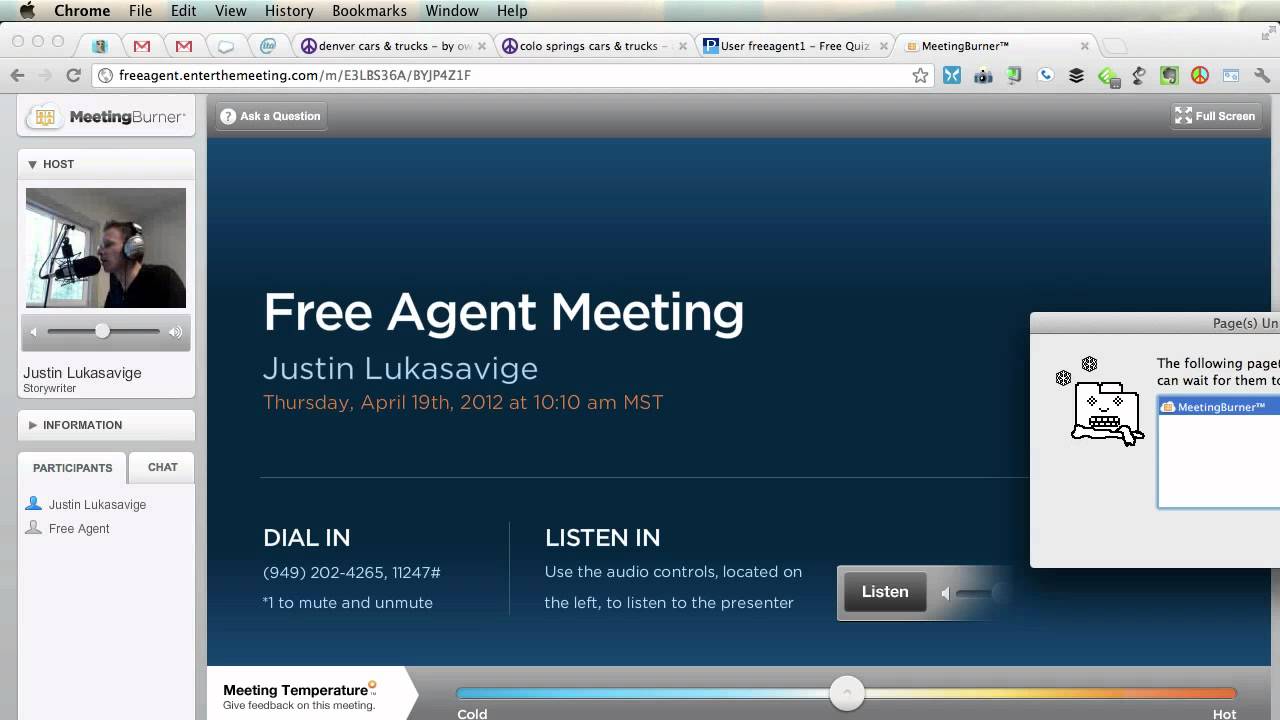Click the Listen volume slider
The height and width of the screenshot is (720, 1280).
[980, 593]
